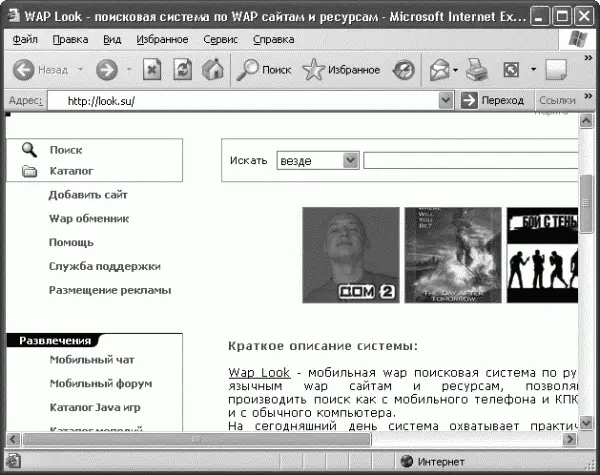Click the IE page icon in title bar
600x475 pixels.
14,16
